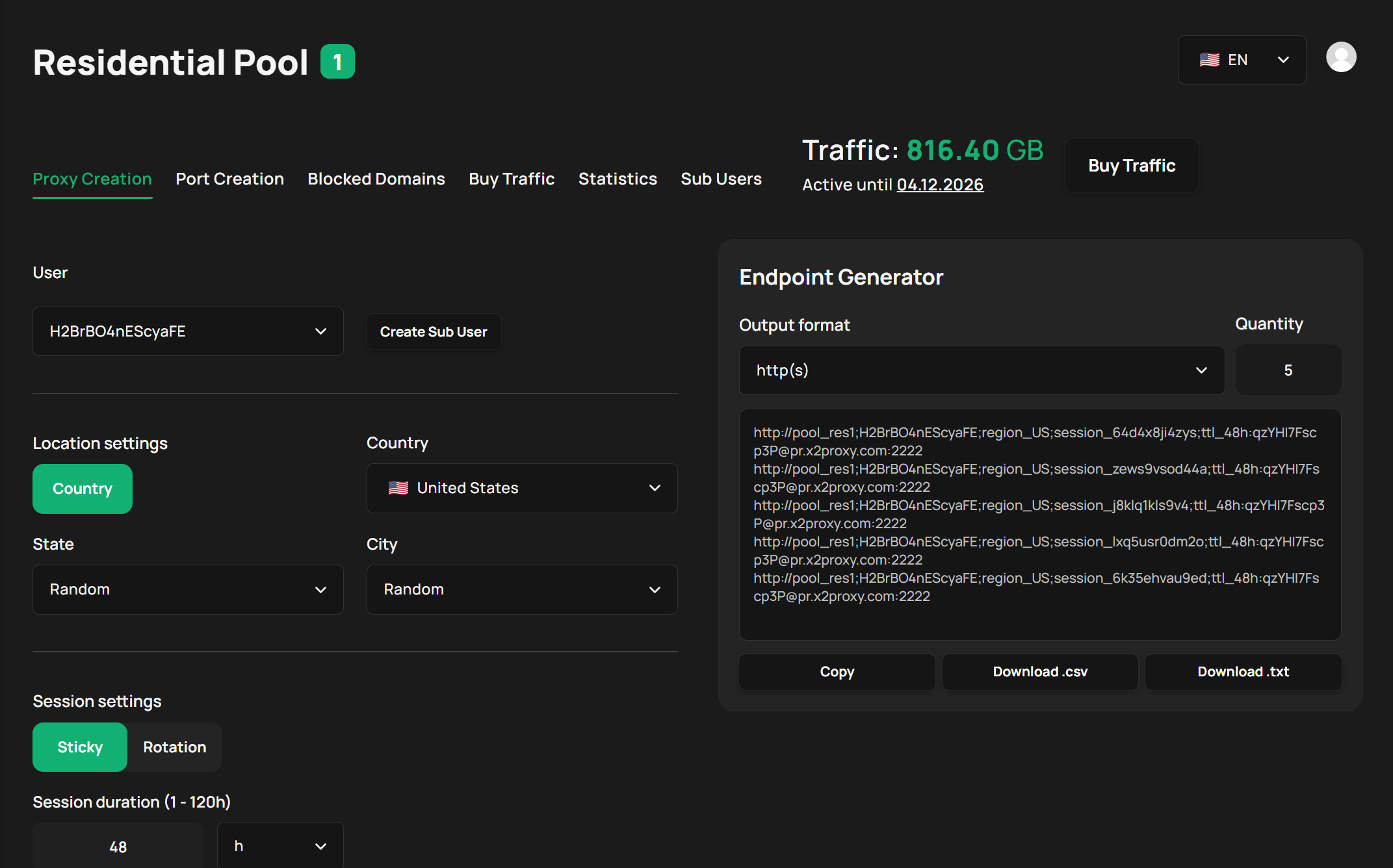
Task: Expand the H2BrBO4nEScyaFE user dropdown
Action: pyautogui.click(x=188, y=331)
